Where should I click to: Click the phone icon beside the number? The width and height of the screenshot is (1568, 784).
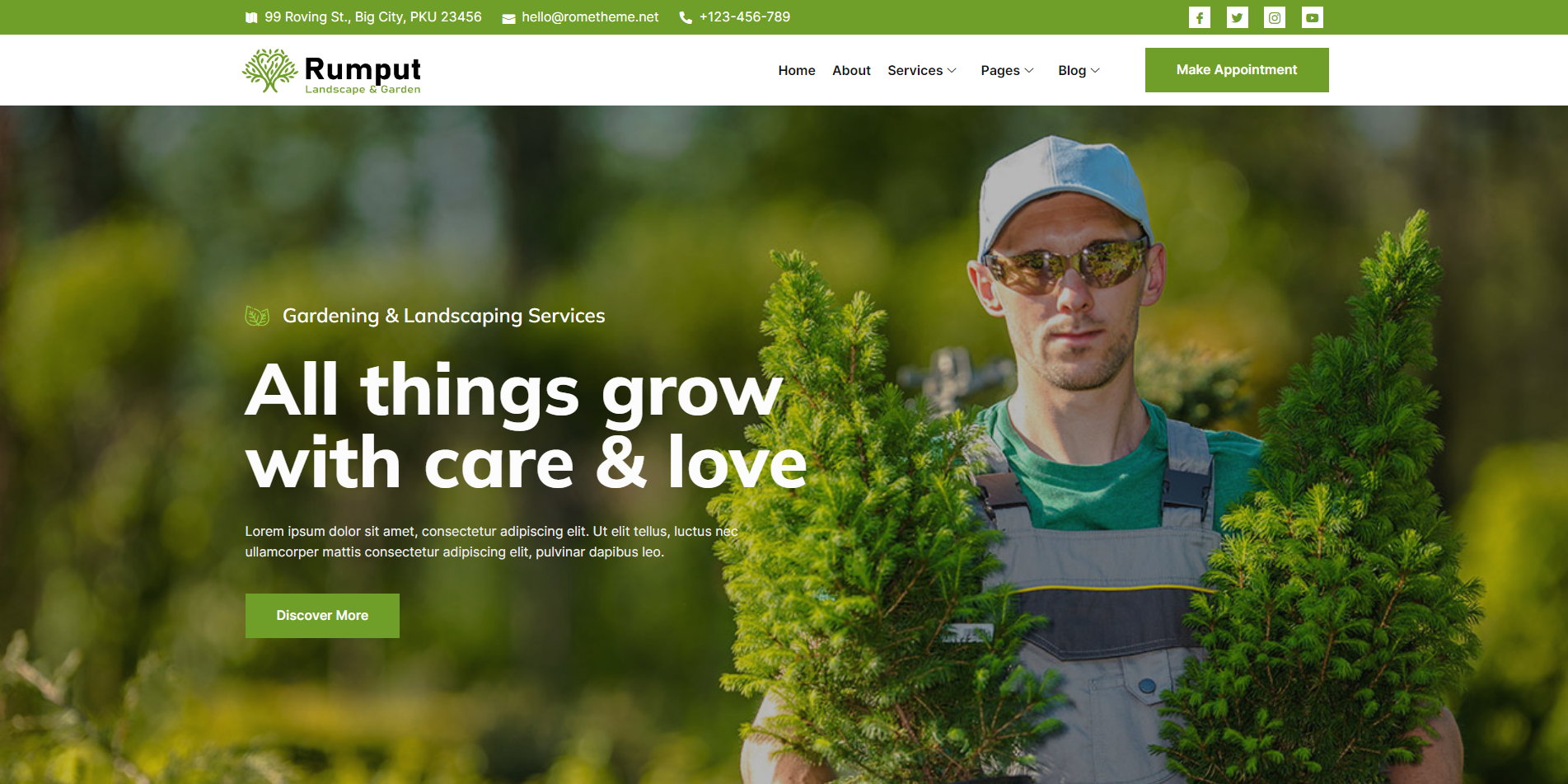click(686, 17)
